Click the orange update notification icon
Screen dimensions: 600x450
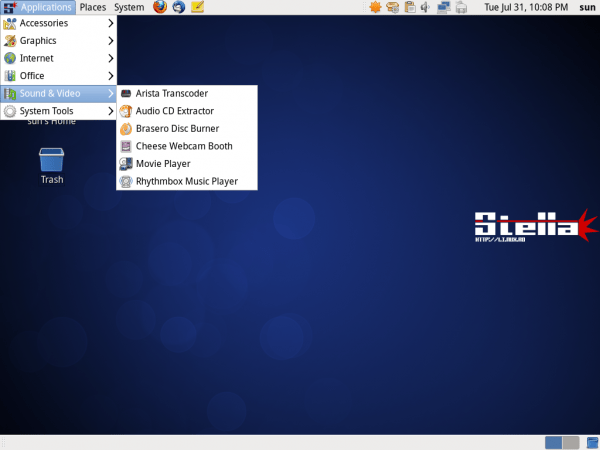375,8
